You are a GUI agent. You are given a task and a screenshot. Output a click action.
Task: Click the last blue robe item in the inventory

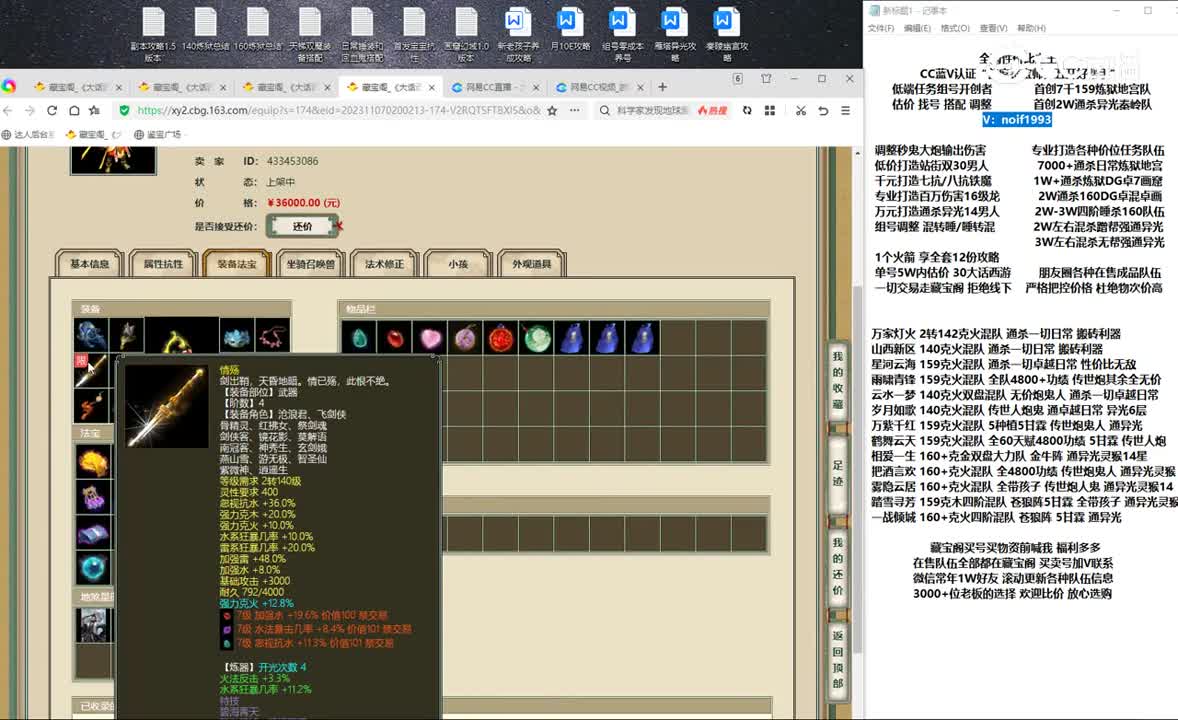pos(643,338)
